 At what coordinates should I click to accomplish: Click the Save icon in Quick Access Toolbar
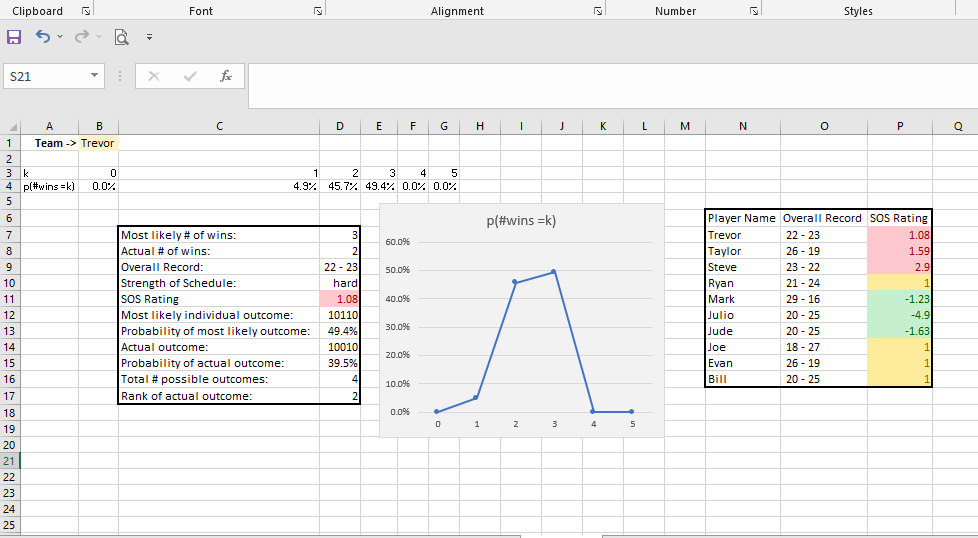tap(14, 37)
